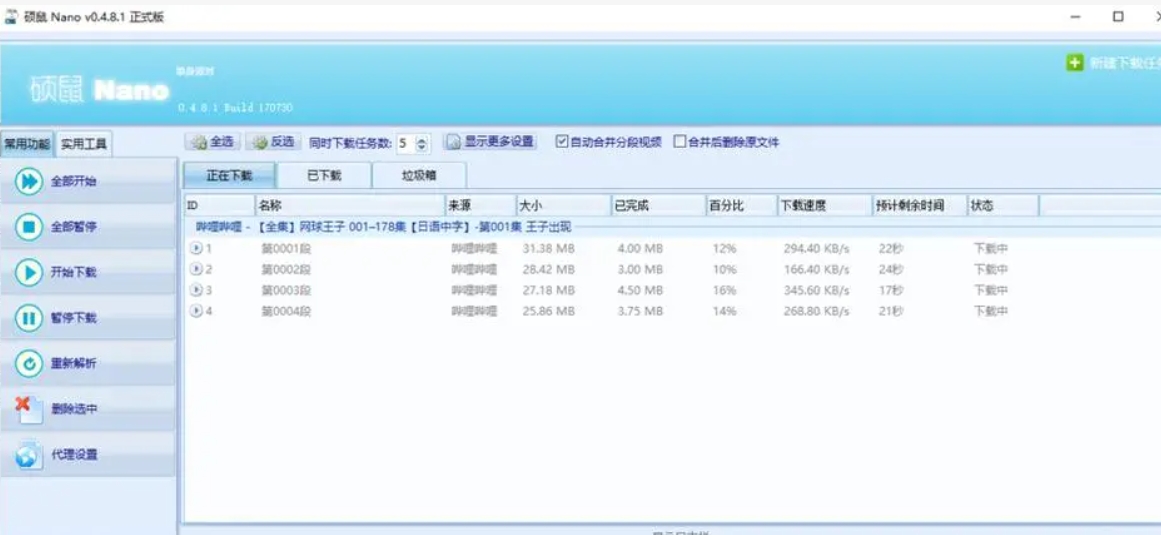1161x535 pixels.
Task: Click the 10% percentage cell
Action: (x=724, y=269)
